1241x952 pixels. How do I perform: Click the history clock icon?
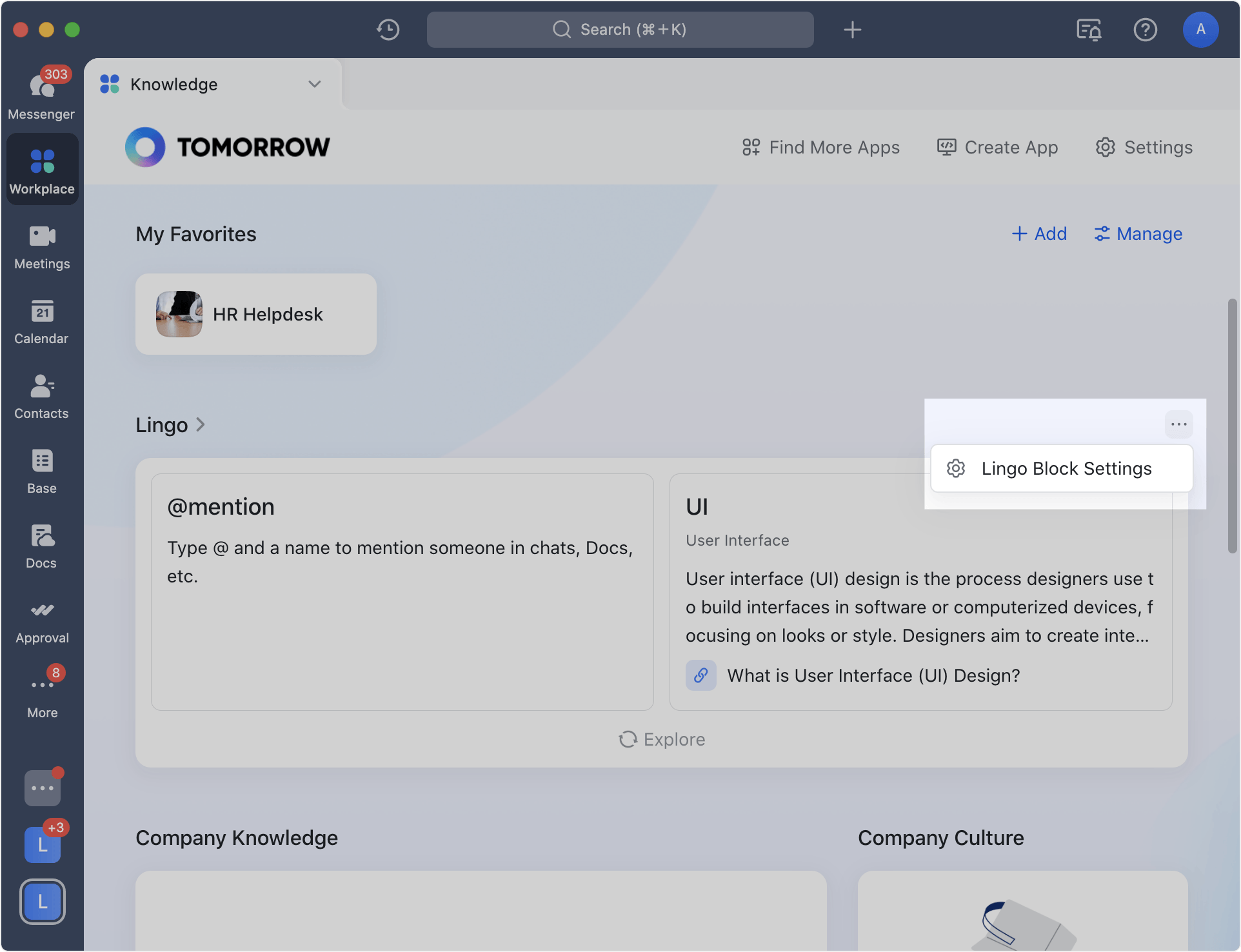click(x=388, y=30)
